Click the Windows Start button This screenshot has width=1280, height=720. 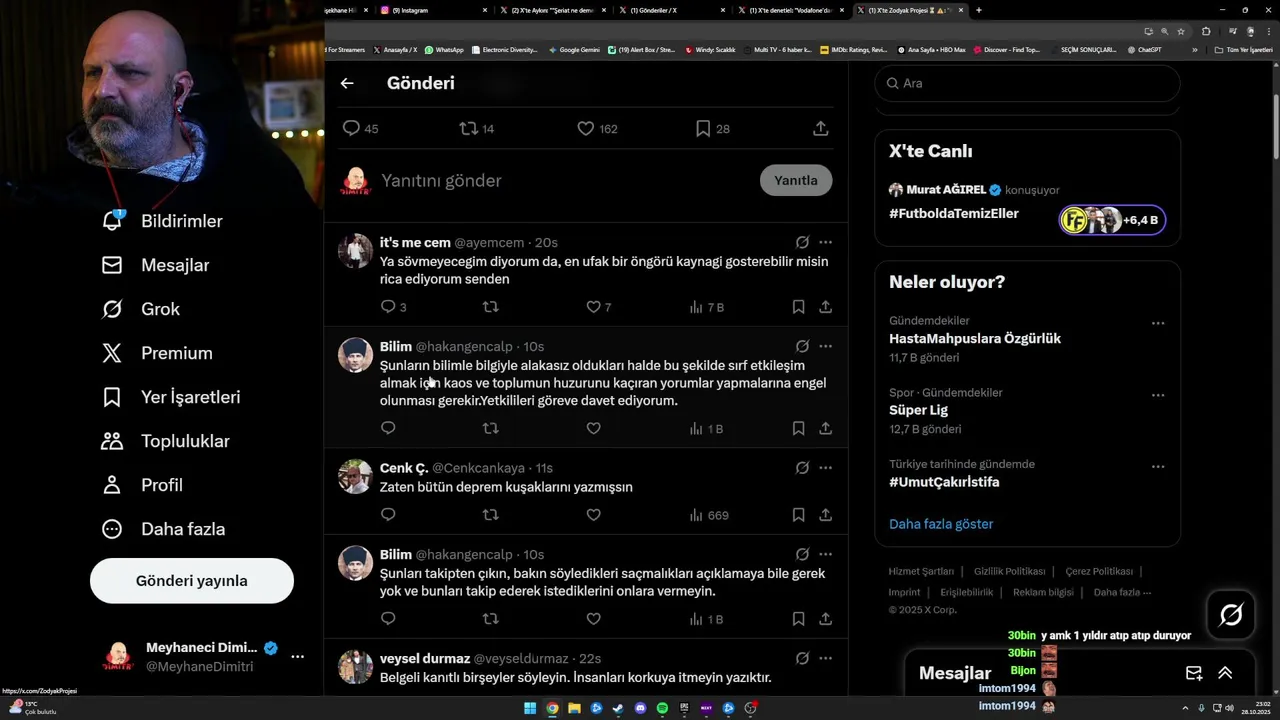(x=530, y=709)
